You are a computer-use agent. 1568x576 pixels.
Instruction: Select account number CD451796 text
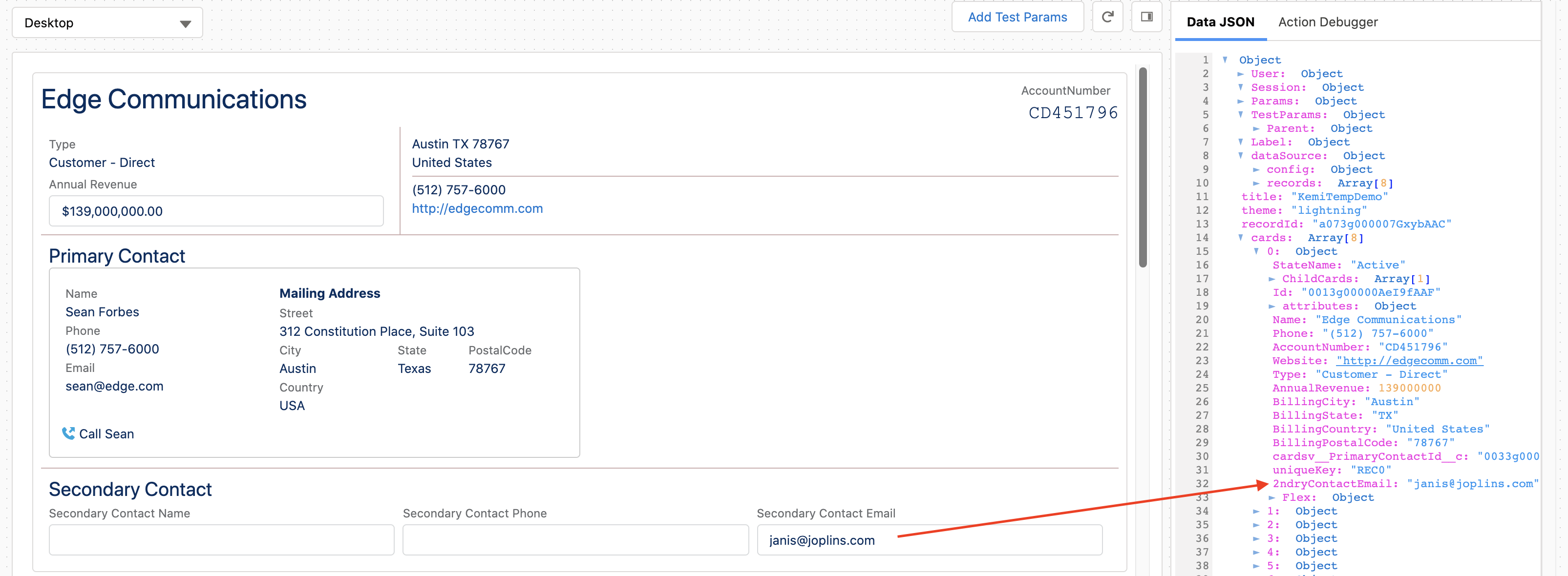(x=1073, y=113)
